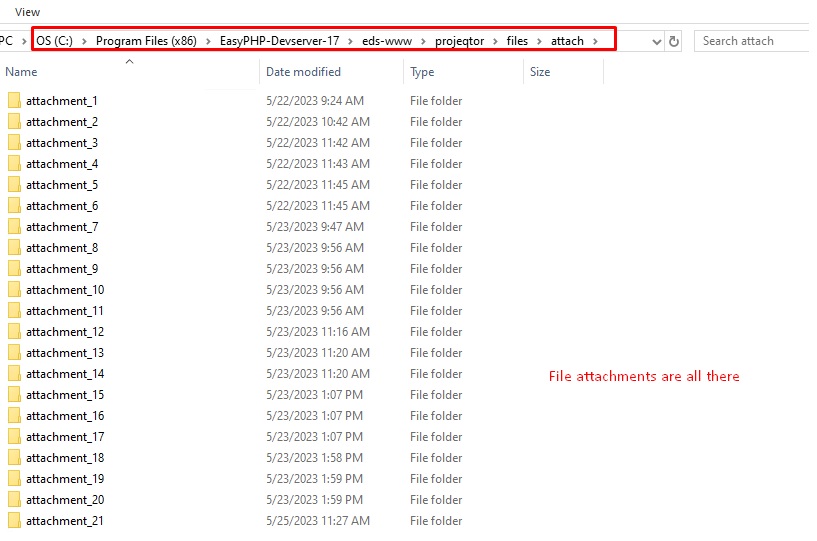
Task: Click File folder type of attachment_20
Action: 436,499
